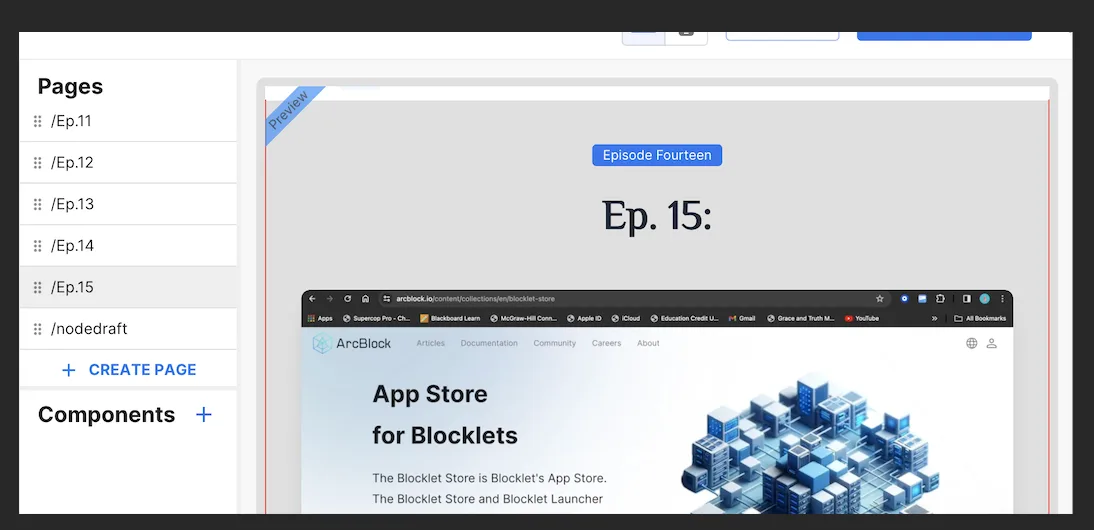Click the Apple ID bookmark
1094x530 pixels.
point(584,318)
